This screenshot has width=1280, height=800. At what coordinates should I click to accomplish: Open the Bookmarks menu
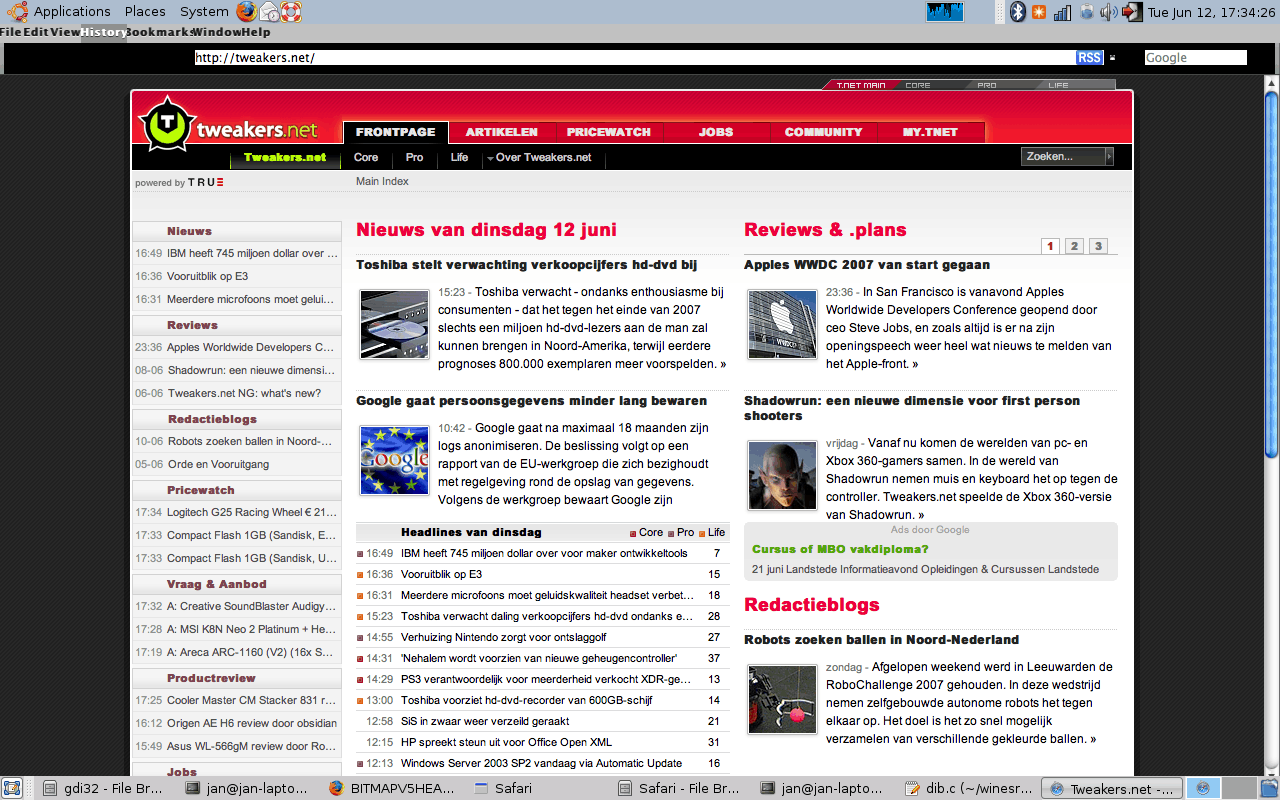click(158, 32)
